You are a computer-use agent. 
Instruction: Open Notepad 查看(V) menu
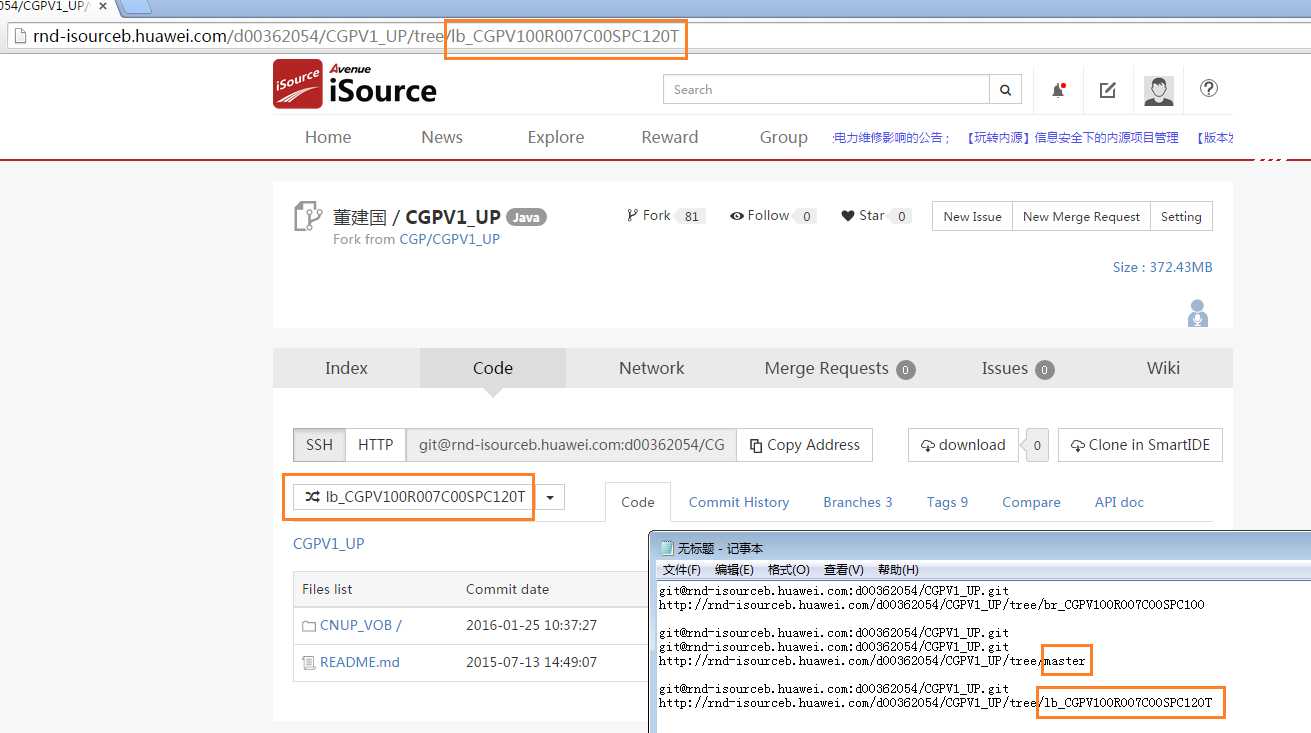[x=843, y=569]
